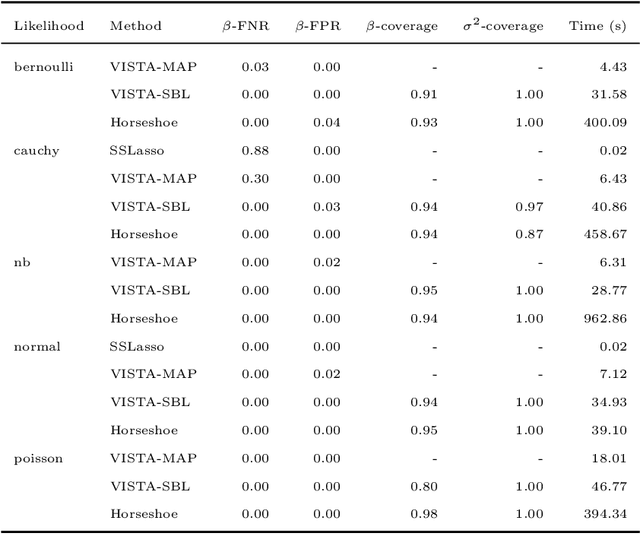
Task: Select the poisson likelihood label
Action: (x=37, y=458)
